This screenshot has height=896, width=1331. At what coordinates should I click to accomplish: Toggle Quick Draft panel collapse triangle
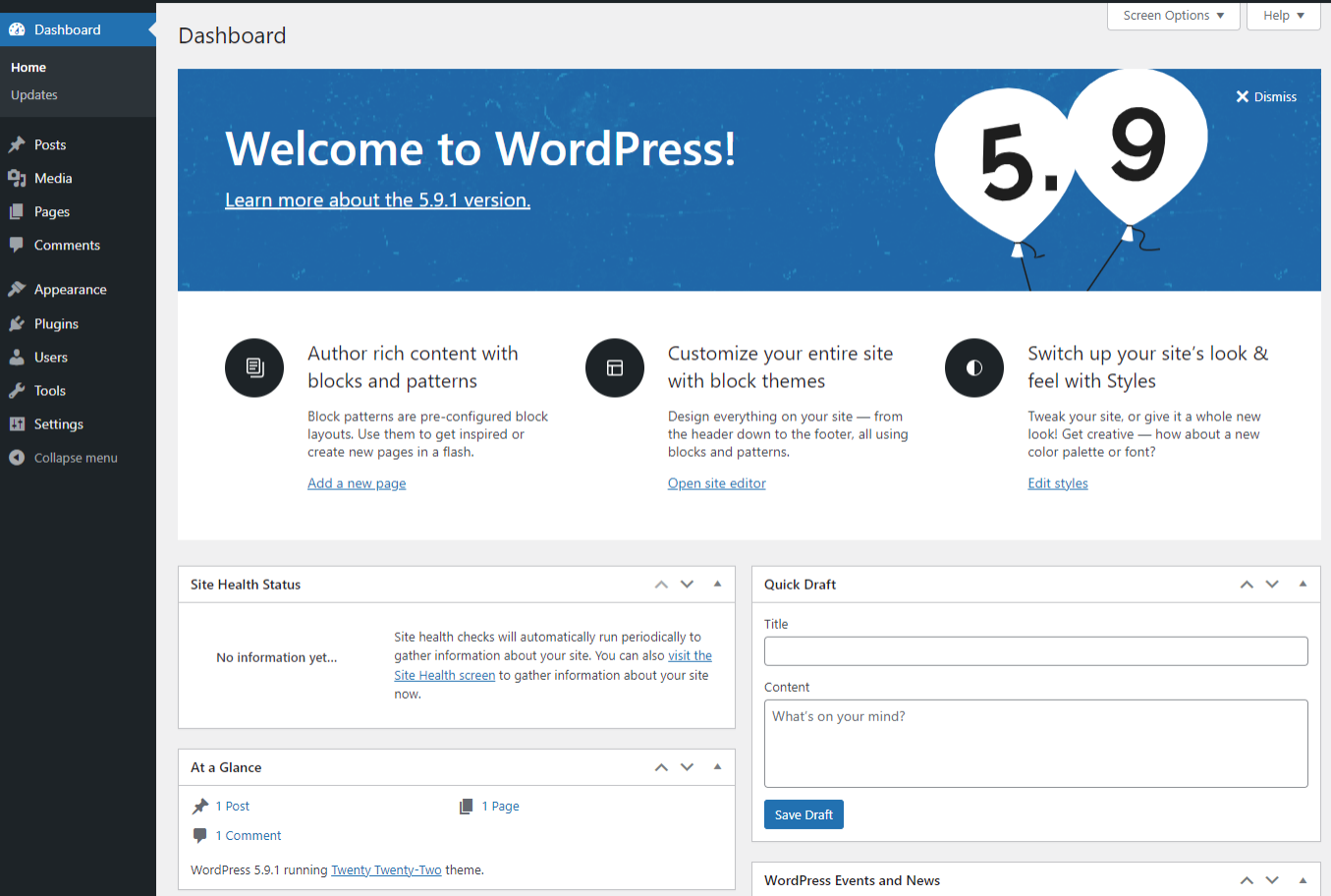1303,584
